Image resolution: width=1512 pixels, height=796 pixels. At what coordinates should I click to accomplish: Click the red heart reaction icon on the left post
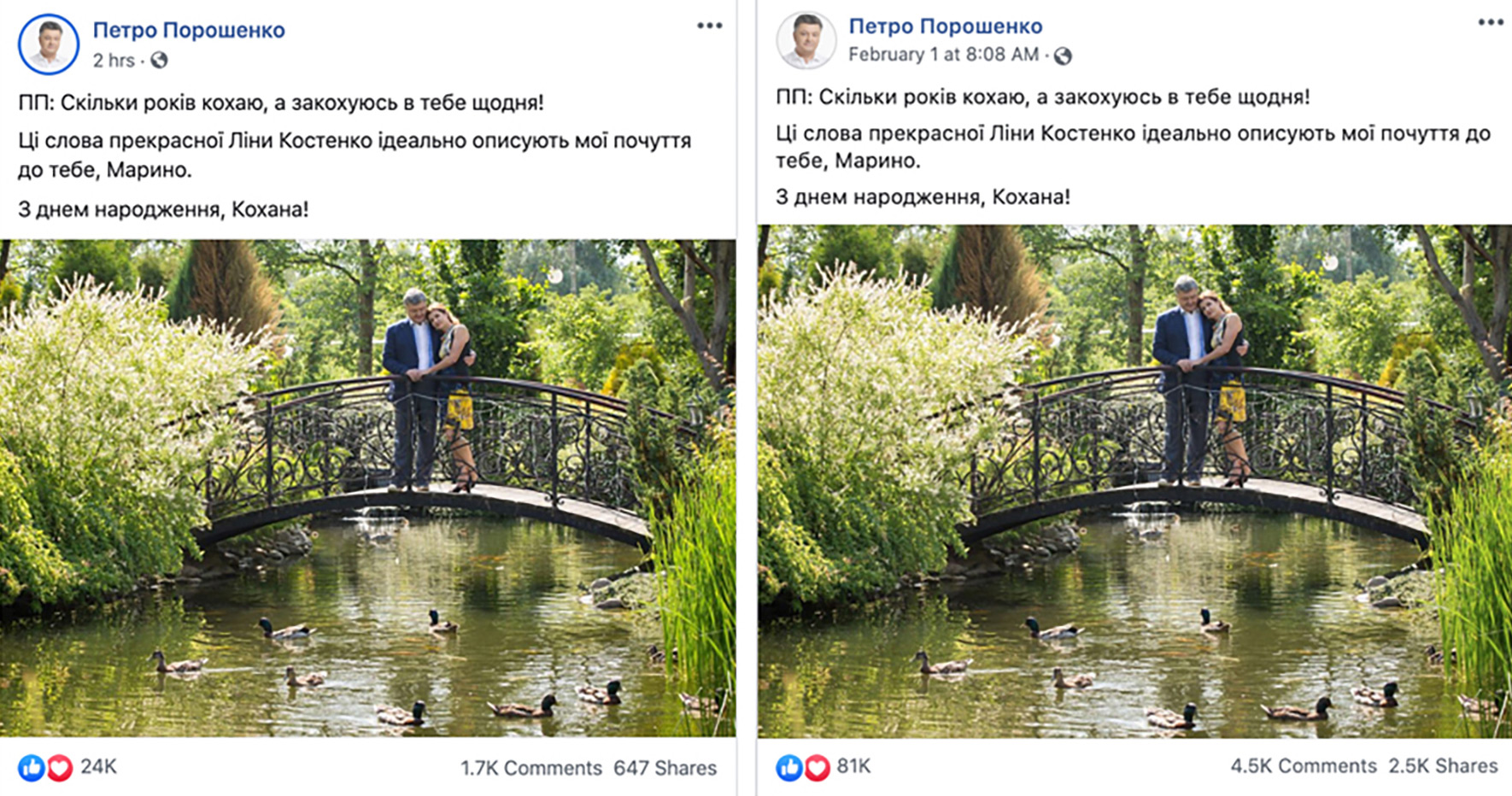coord(59,768)
